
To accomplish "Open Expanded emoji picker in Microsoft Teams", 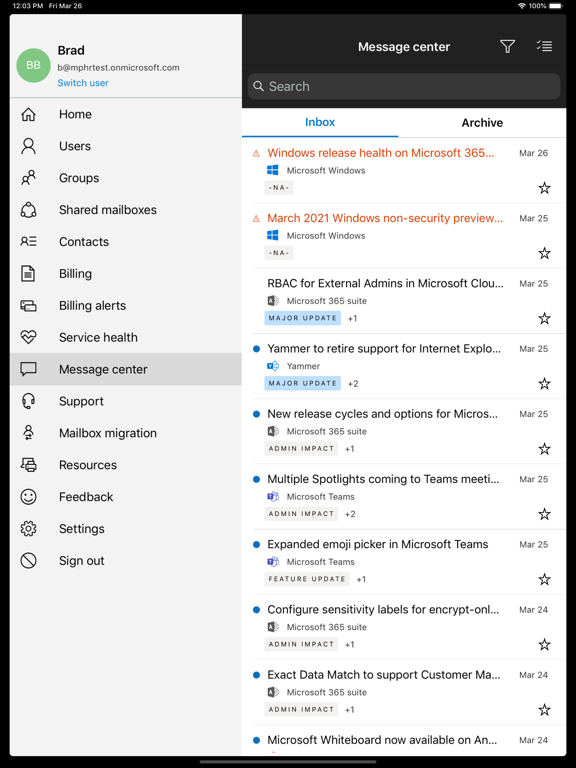I will point(404,562).
